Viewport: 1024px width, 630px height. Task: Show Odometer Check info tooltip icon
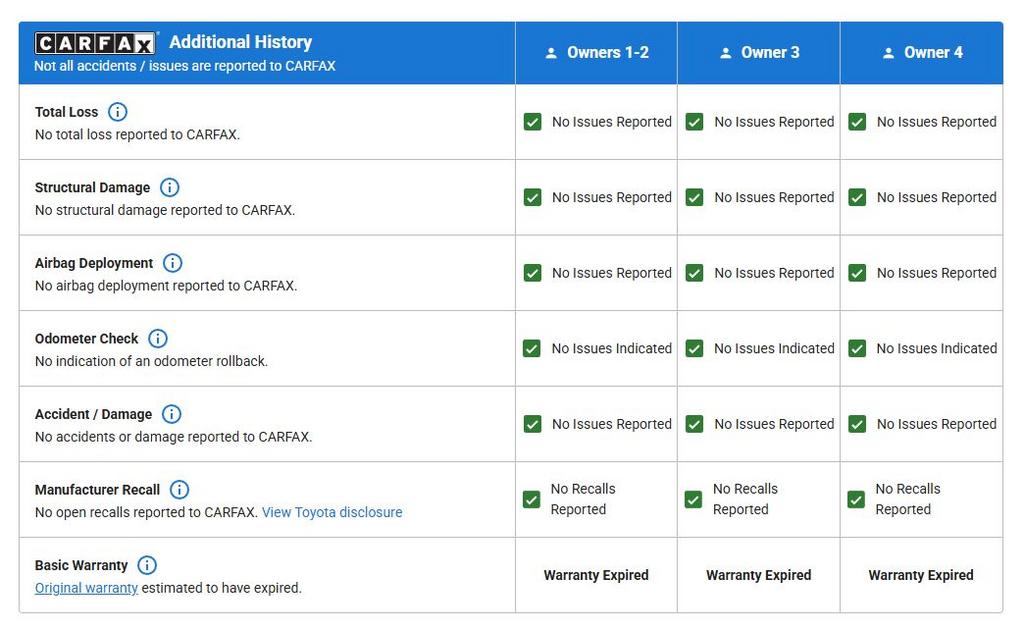(x=157, y=339)
